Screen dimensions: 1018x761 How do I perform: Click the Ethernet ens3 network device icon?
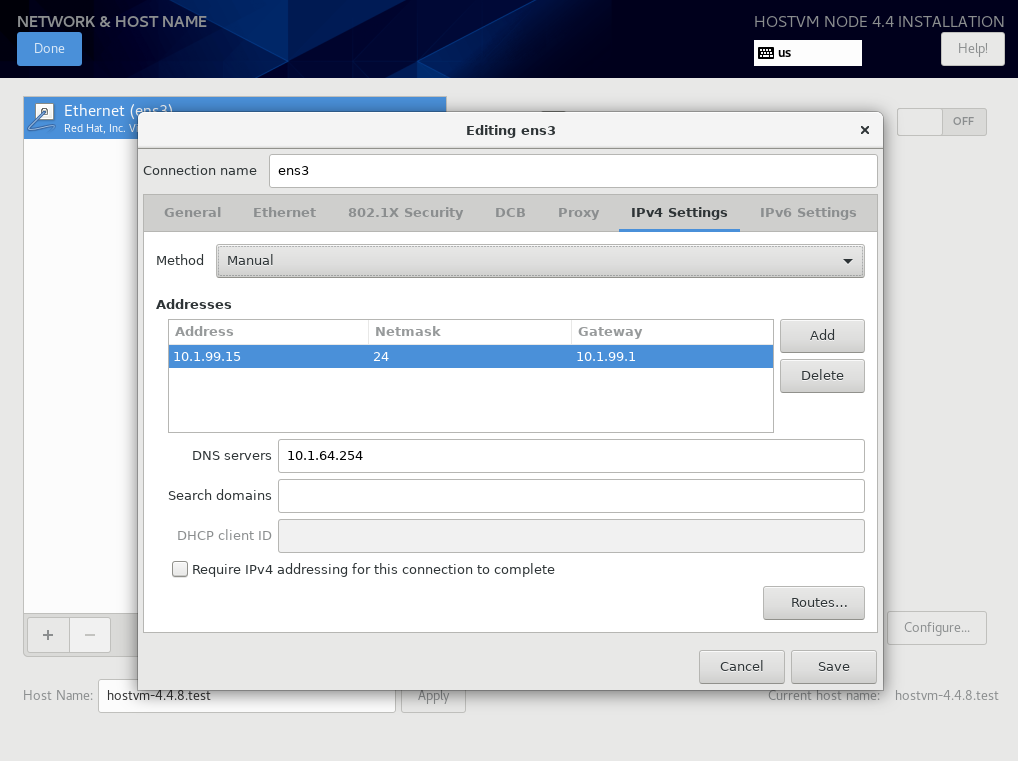[43, 118]
